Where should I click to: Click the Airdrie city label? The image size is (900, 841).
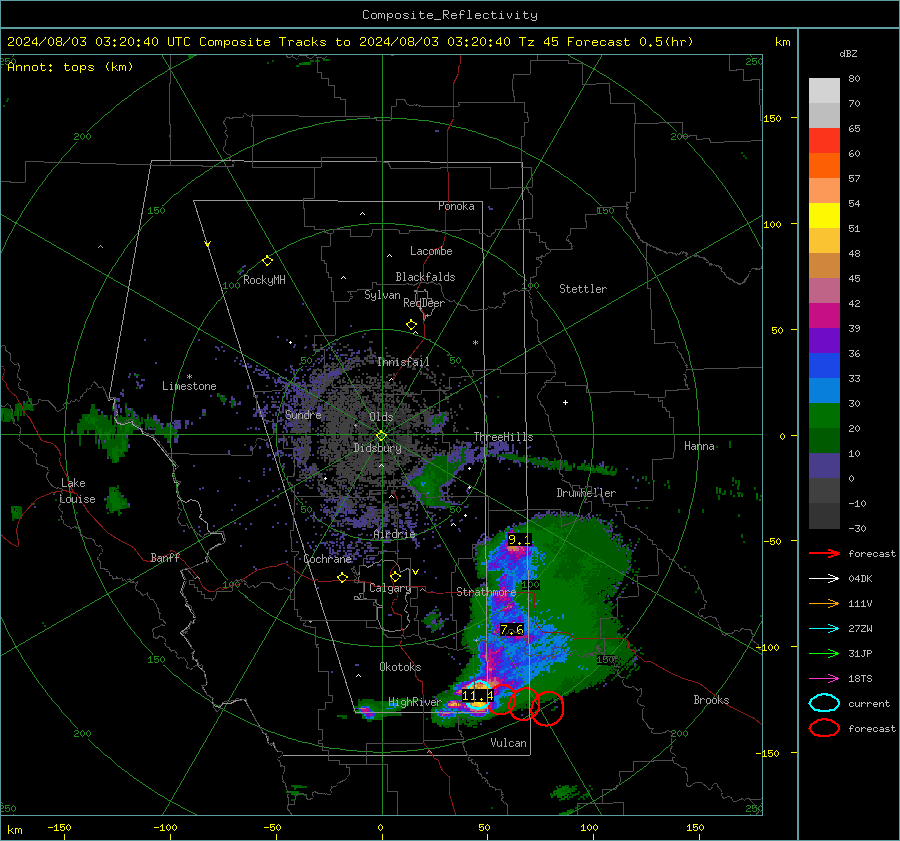tap(394, 534)
